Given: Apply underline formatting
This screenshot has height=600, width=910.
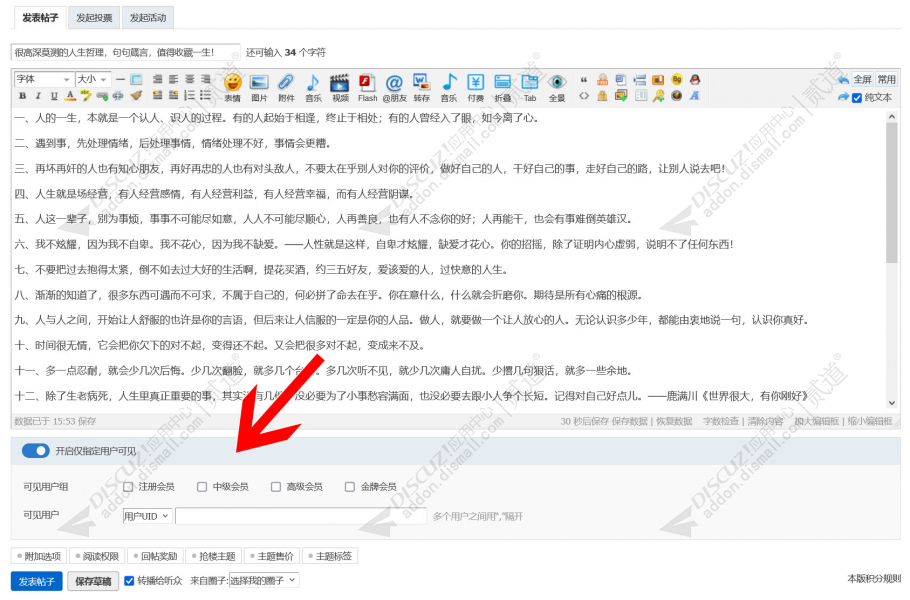Looking at the screenshot, I should pos(54,96).
